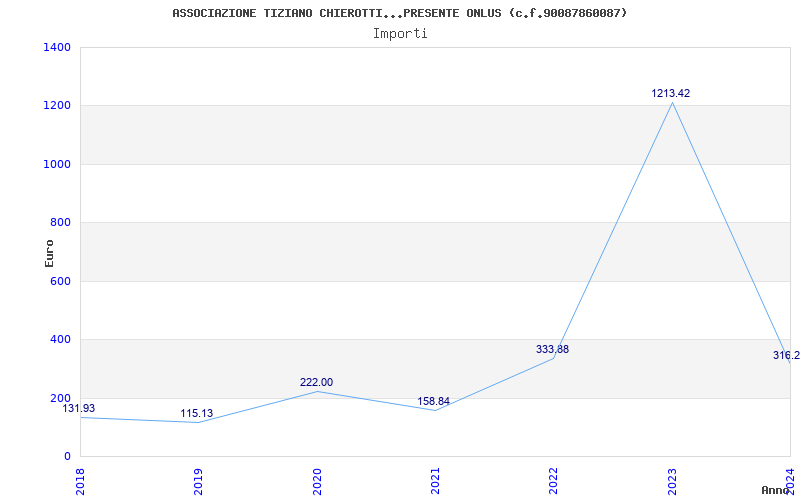The height and width of the screenshot is (500, 800).
Task: Click the 2019 x-axis label
Action: pos(198,482)
